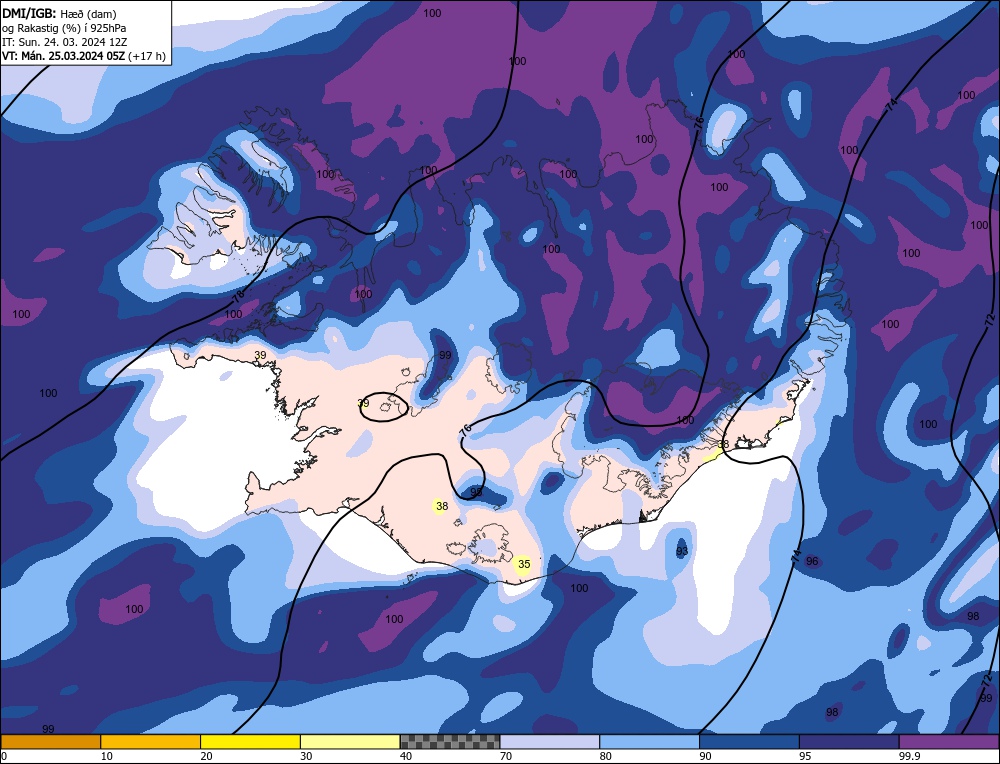
Task: Click the 'DMI/IGB: Hæð (dam)' title line
Action: pos(59,13)
